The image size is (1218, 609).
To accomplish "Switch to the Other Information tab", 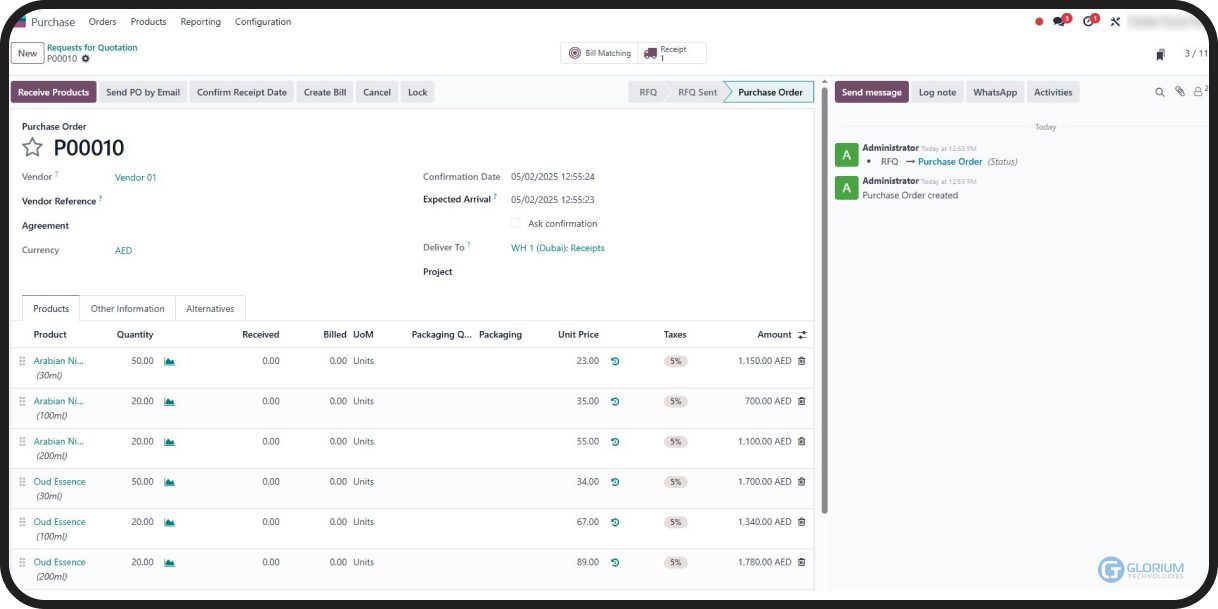I will coord(128,309).
